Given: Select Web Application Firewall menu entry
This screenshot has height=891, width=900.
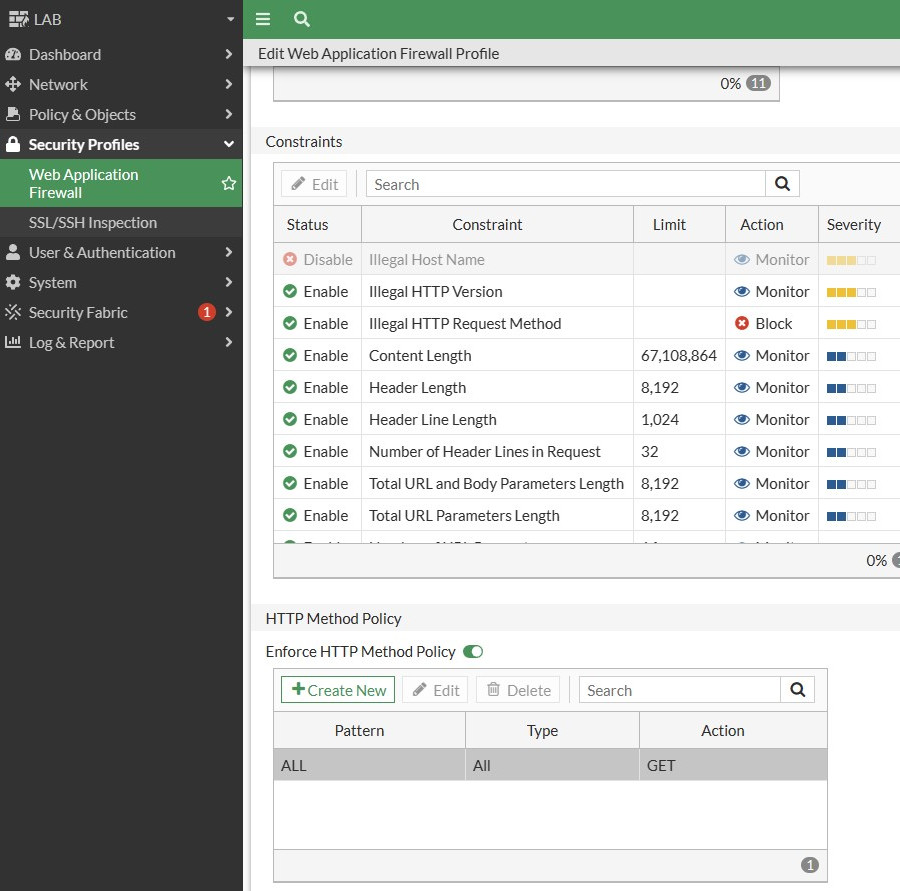Looking at the screenshot, I should click(x=121, y=183).
